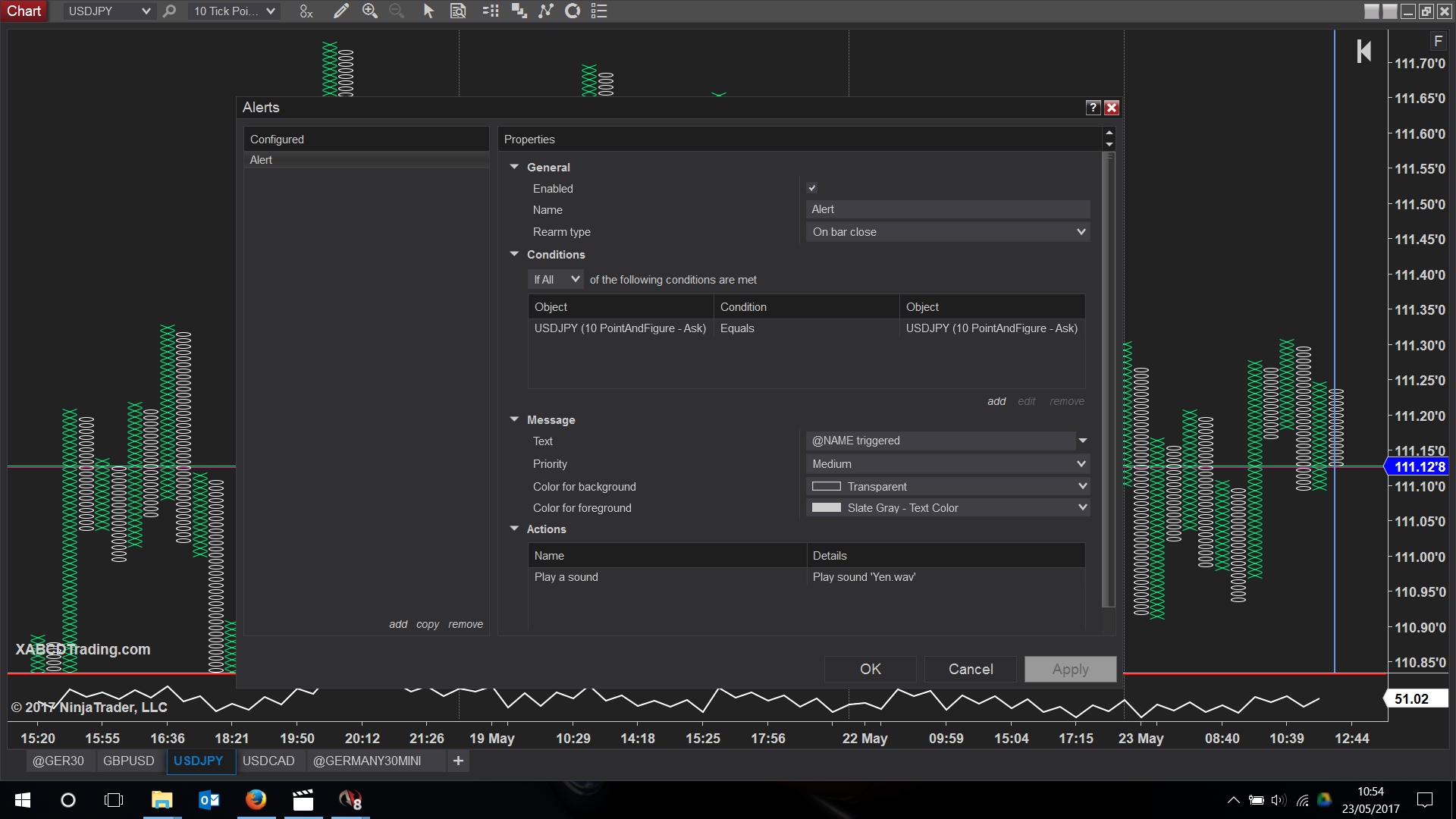
Task: Open the Priority Medium dropdown
Action: pyautogui.click(x=947, y=464)
